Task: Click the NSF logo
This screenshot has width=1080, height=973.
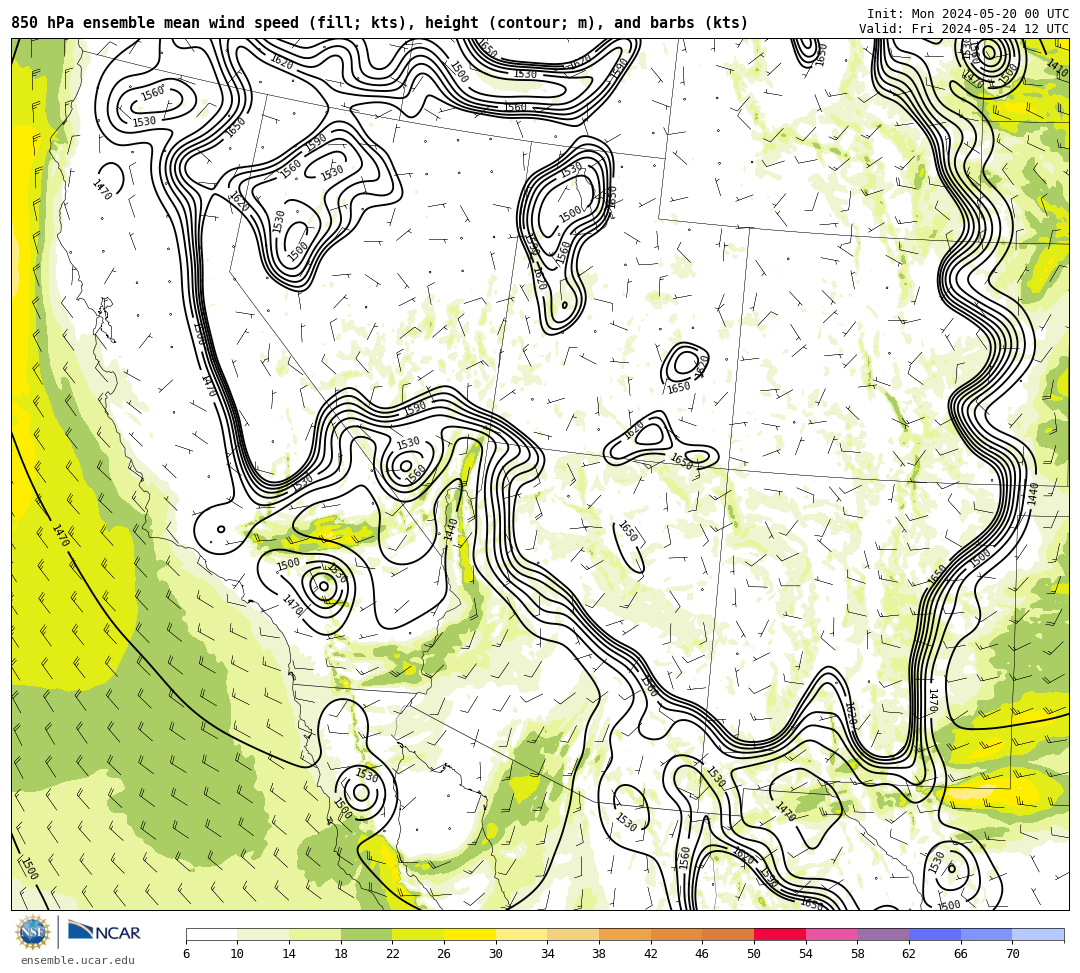Action: (32, 932)
